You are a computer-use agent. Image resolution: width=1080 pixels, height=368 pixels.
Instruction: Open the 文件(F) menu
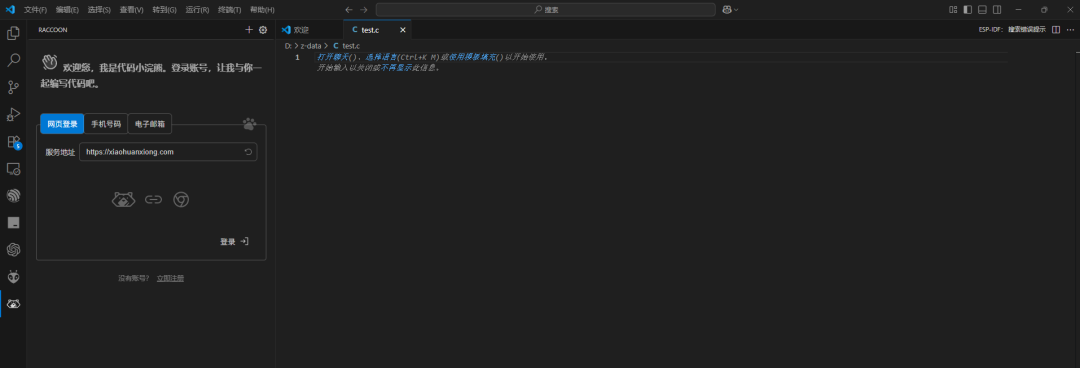pyautogui.click(x=35, y=10)
